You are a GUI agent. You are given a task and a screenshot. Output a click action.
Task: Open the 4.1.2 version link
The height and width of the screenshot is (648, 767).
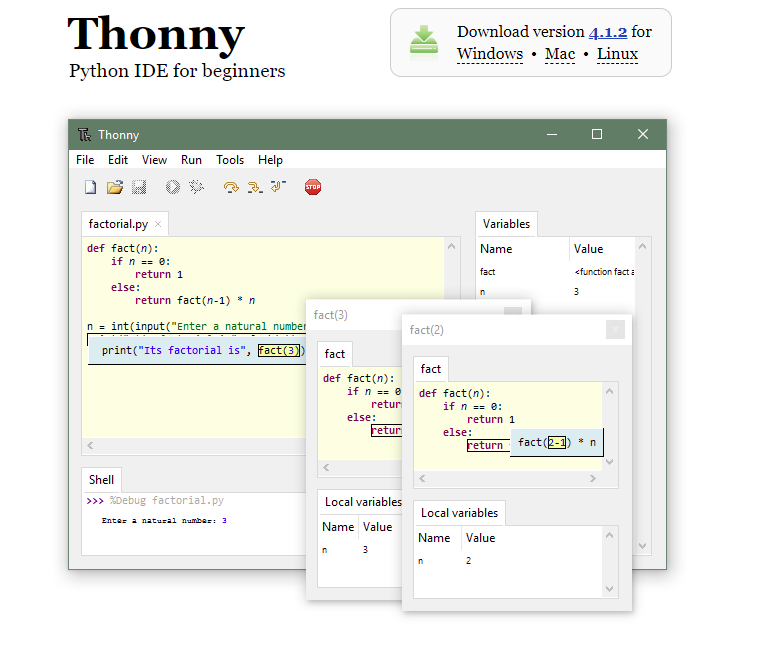coord(608,32)
